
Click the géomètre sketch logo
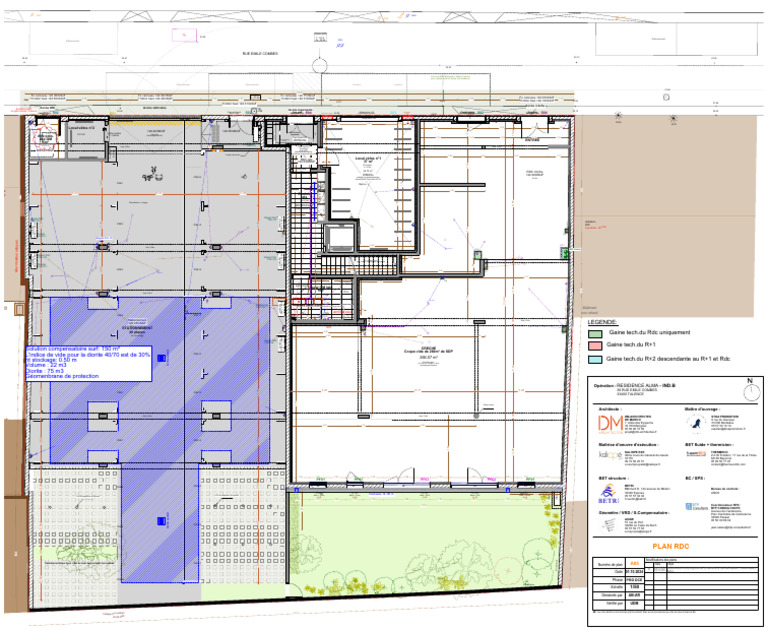click(609, 526)
